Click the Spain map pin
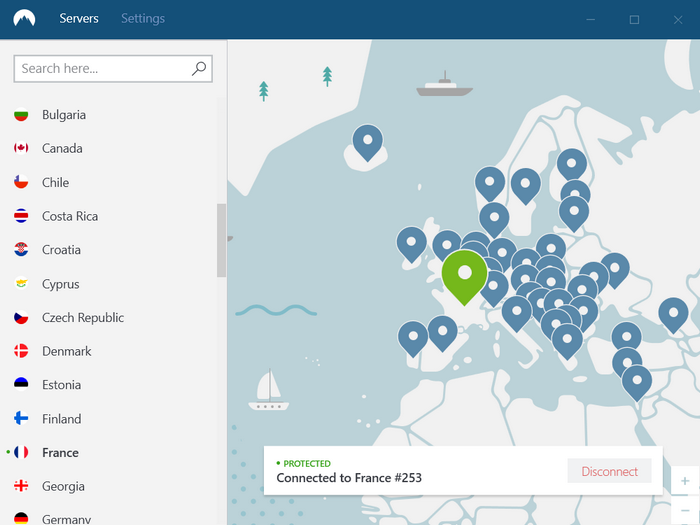This screenshot has width=700, height=525. tap(443, 334)
